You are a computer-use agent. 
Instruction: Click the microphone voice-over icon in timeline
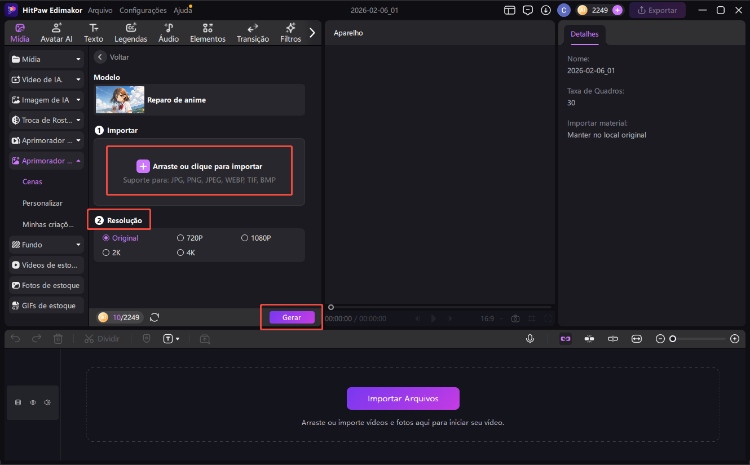coord(530,339)
